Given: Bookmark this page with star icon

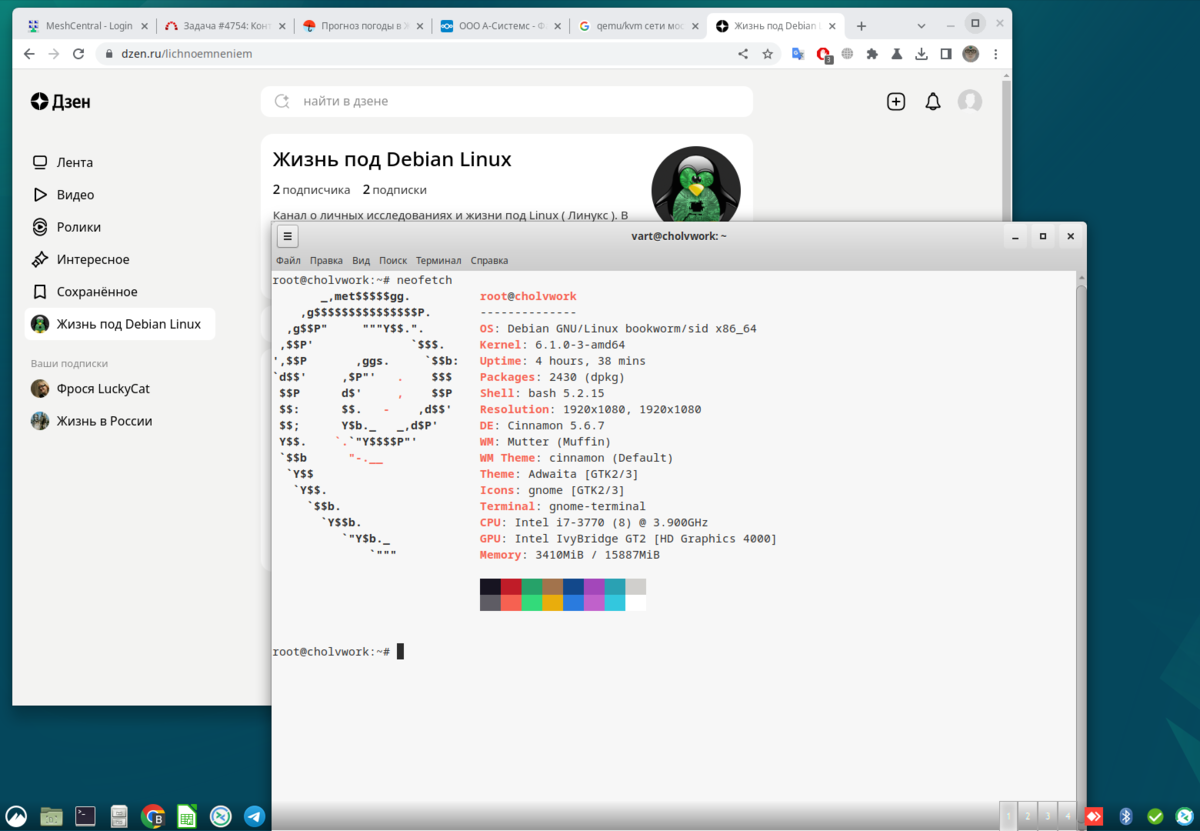Looking at the screenshot, I should (767, 54).
